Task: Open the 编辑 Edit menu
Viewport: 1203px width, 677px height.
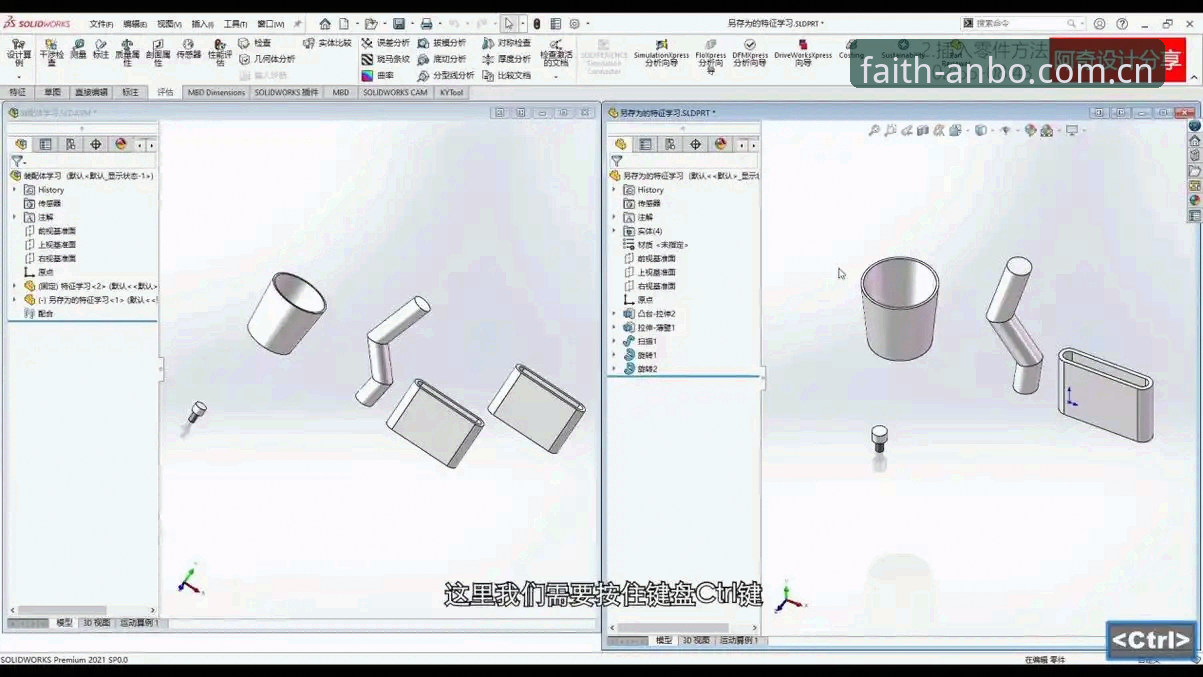Action: click(134, 24)
